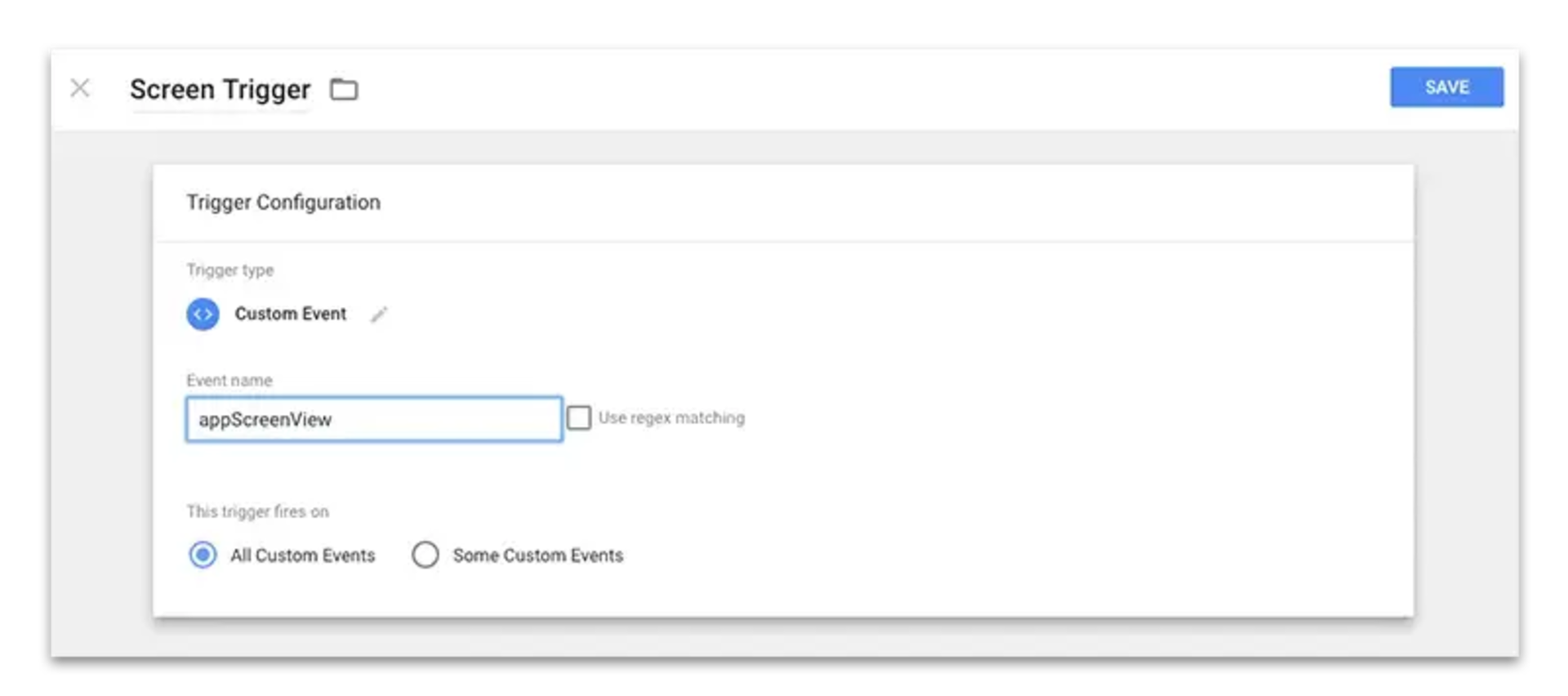Click the Event name label
Viewport: 1568px width, 696px height.
(229, 381)
